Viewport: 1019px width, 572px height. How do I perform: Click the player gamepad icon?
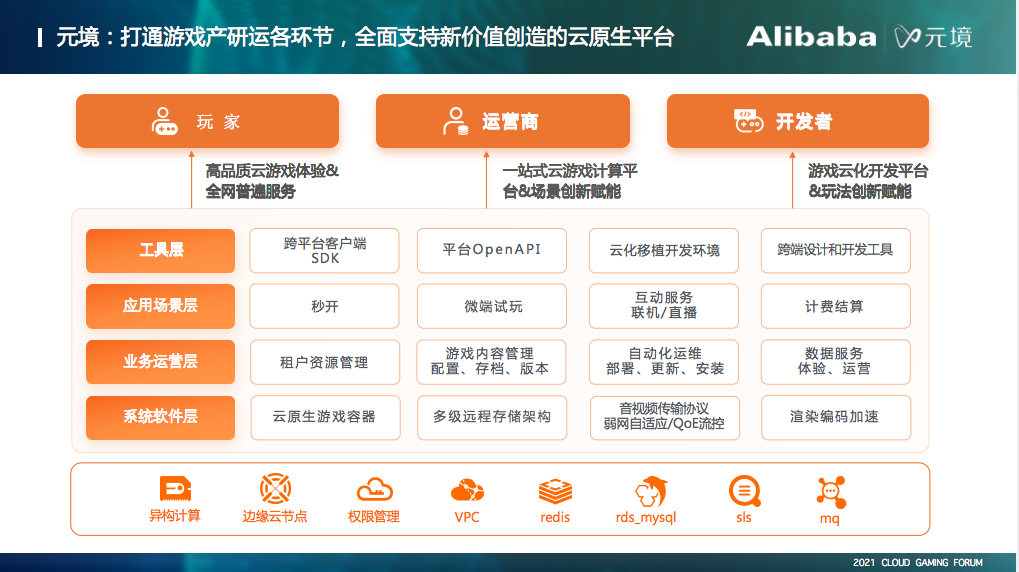click(164, 122)
